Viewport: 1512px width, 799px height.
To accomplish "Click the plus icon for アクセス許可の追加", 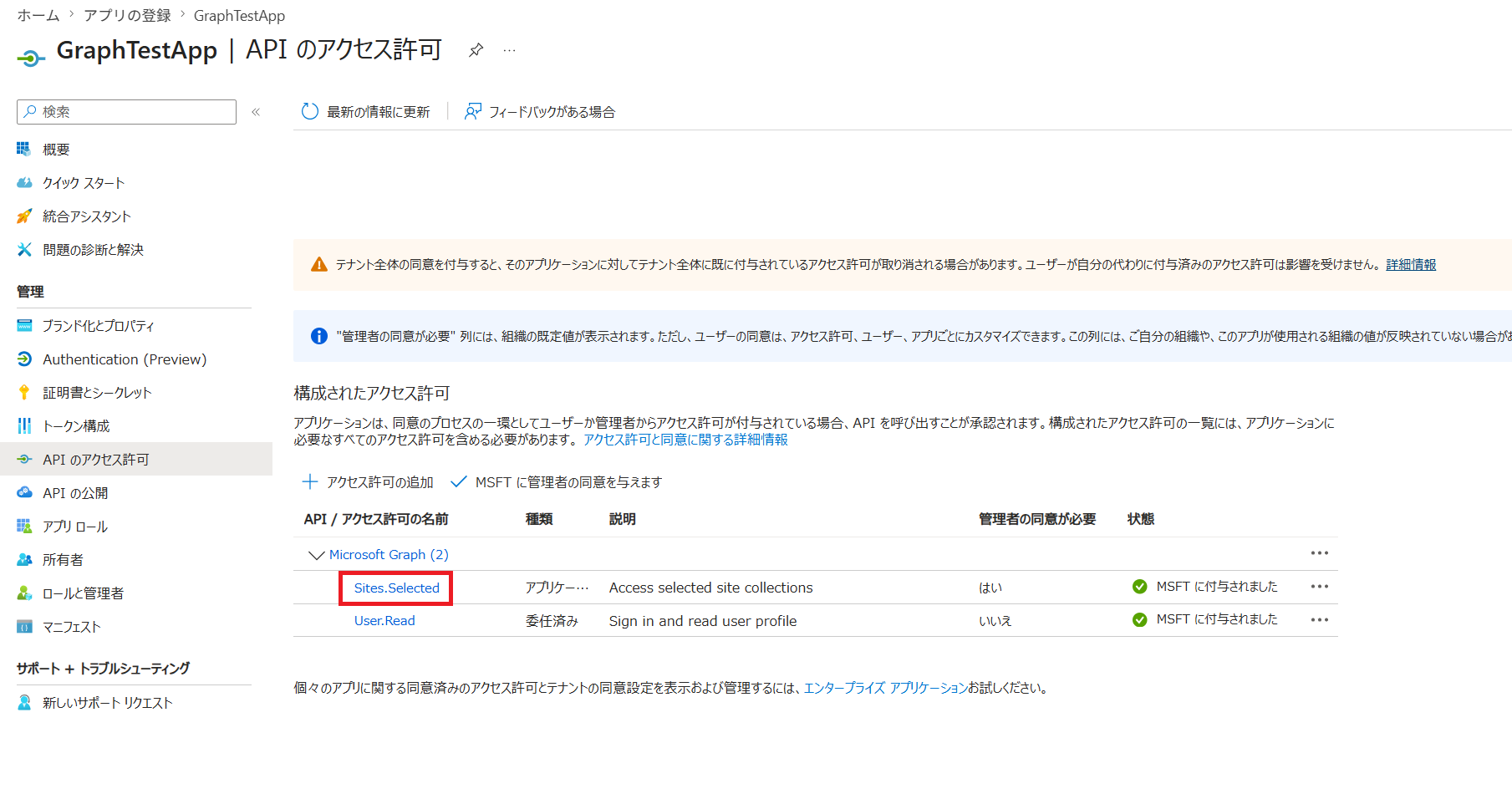I will [310, 482].
